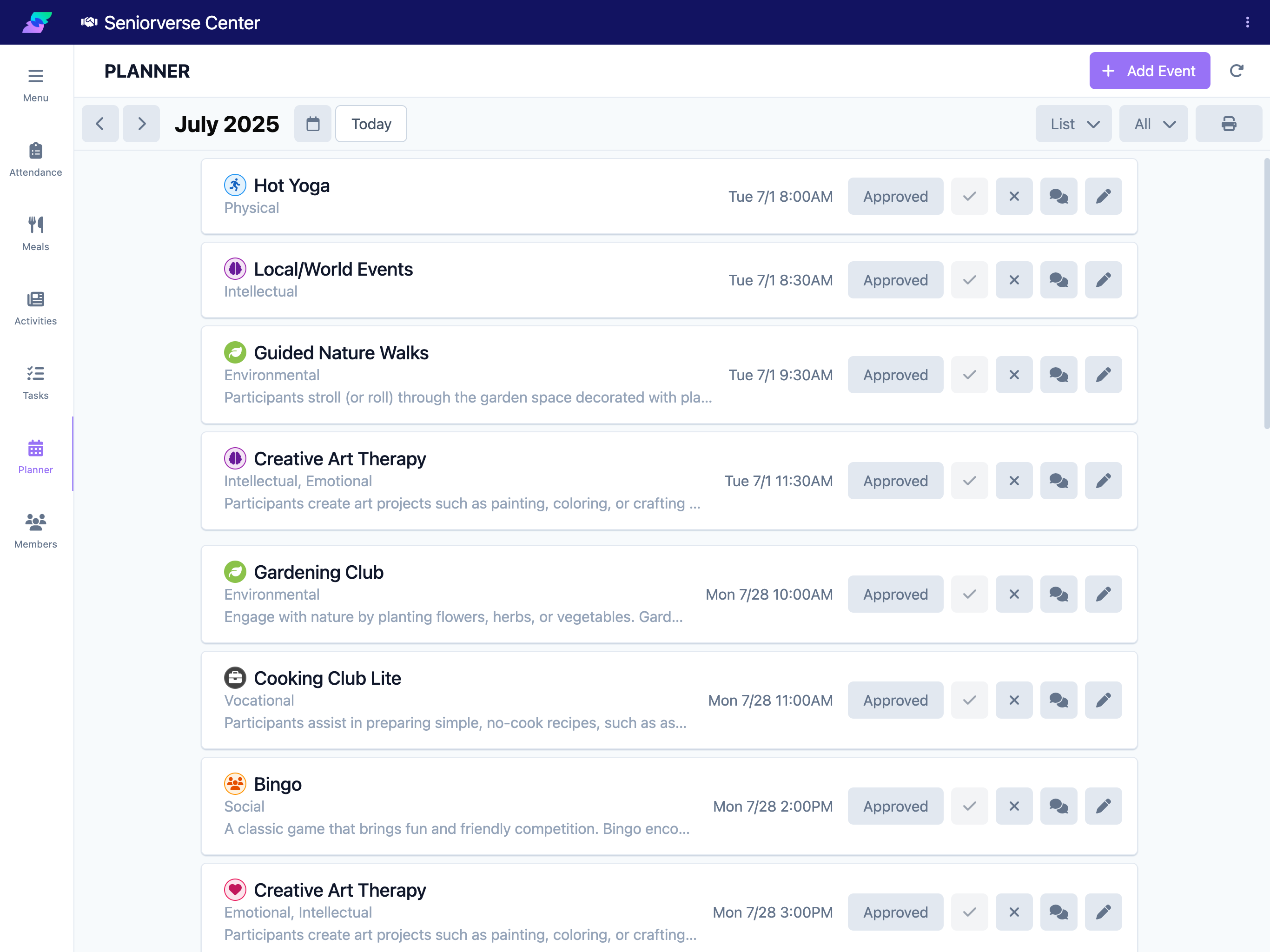Reject the Local/World Events entry

click(x=1014, y=280)
